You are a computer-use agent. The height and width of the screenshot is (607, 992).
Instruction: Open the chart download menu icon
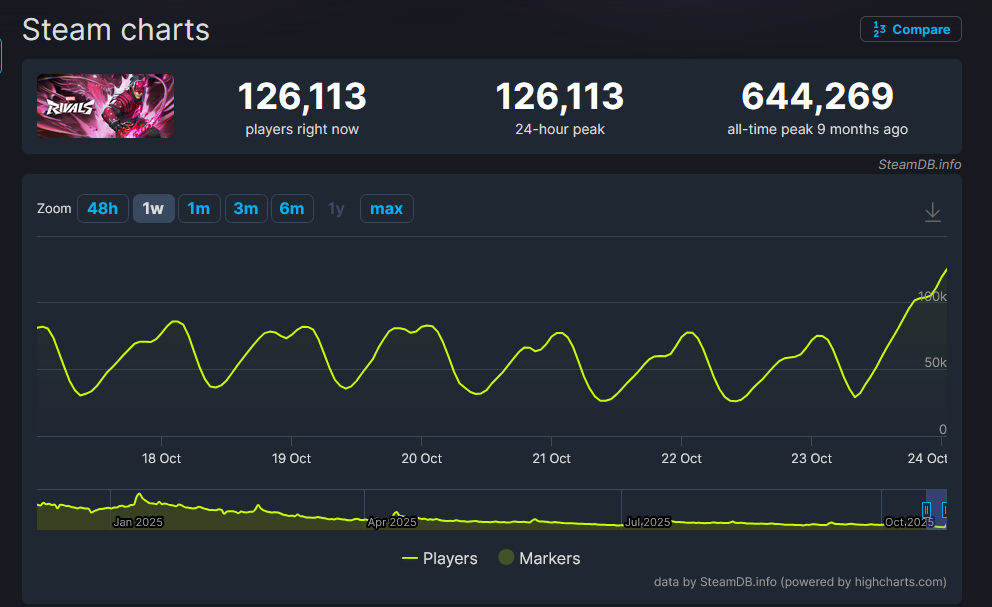(x=933, y=212)
